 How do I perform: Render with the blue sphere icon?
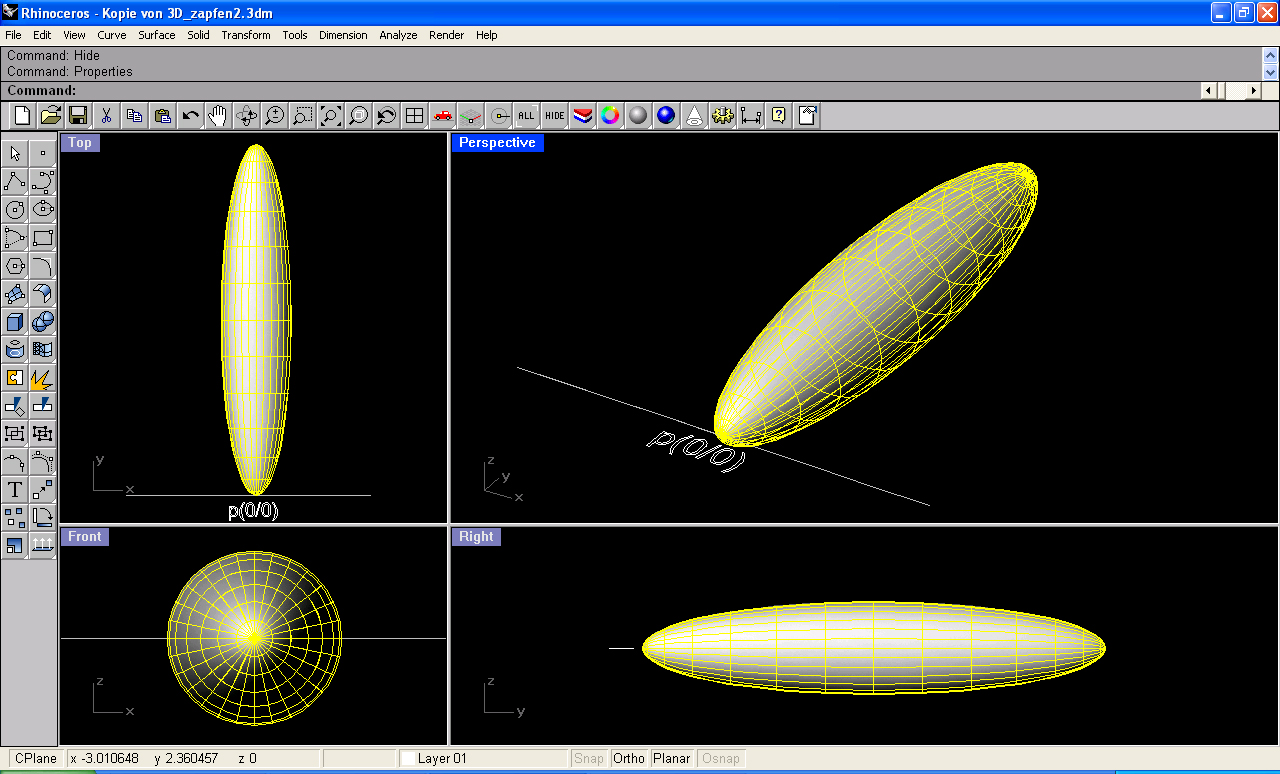[x=666, y=116]
